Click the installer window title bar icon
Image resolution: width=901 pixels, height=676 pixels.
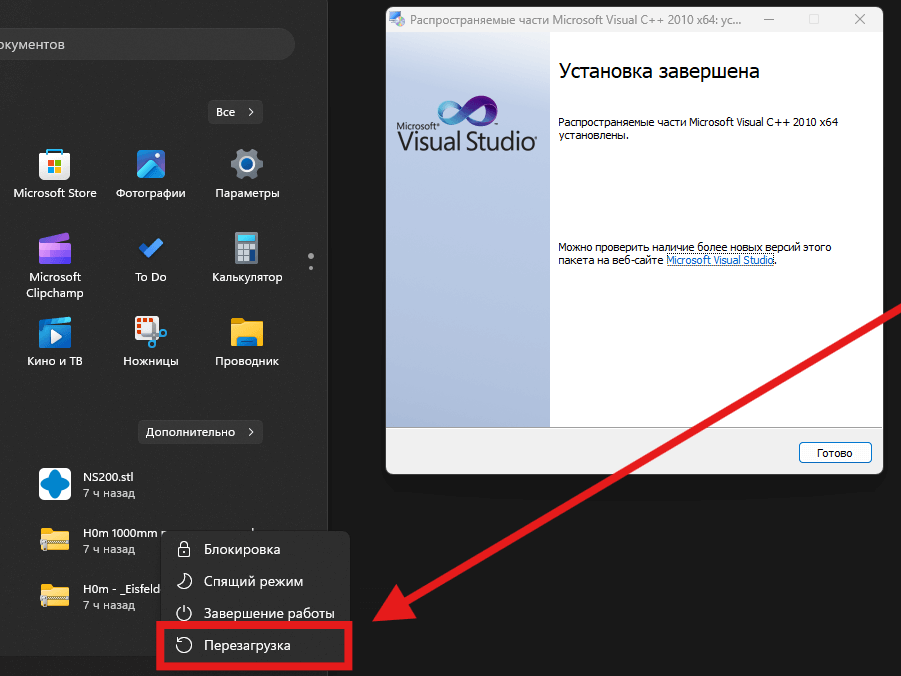[396, 19]
